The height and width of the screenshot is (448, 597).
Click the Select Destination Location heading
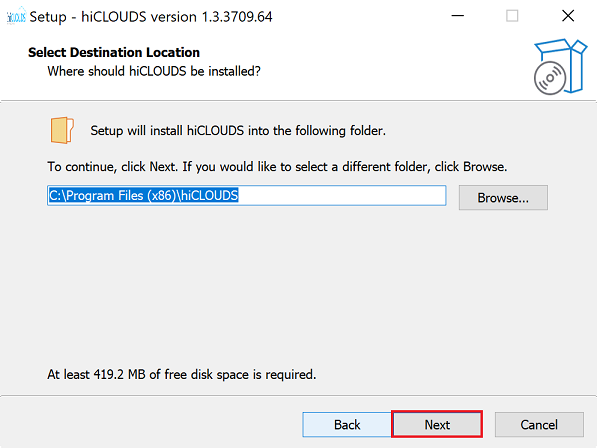tap(114, 52)
